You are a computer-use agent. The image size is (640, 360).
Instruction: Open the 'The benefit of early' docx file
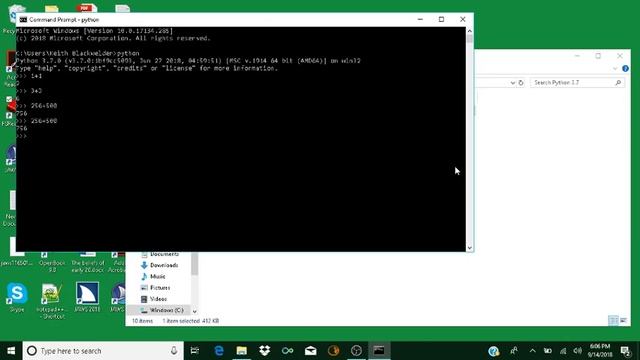coord(87,262)
